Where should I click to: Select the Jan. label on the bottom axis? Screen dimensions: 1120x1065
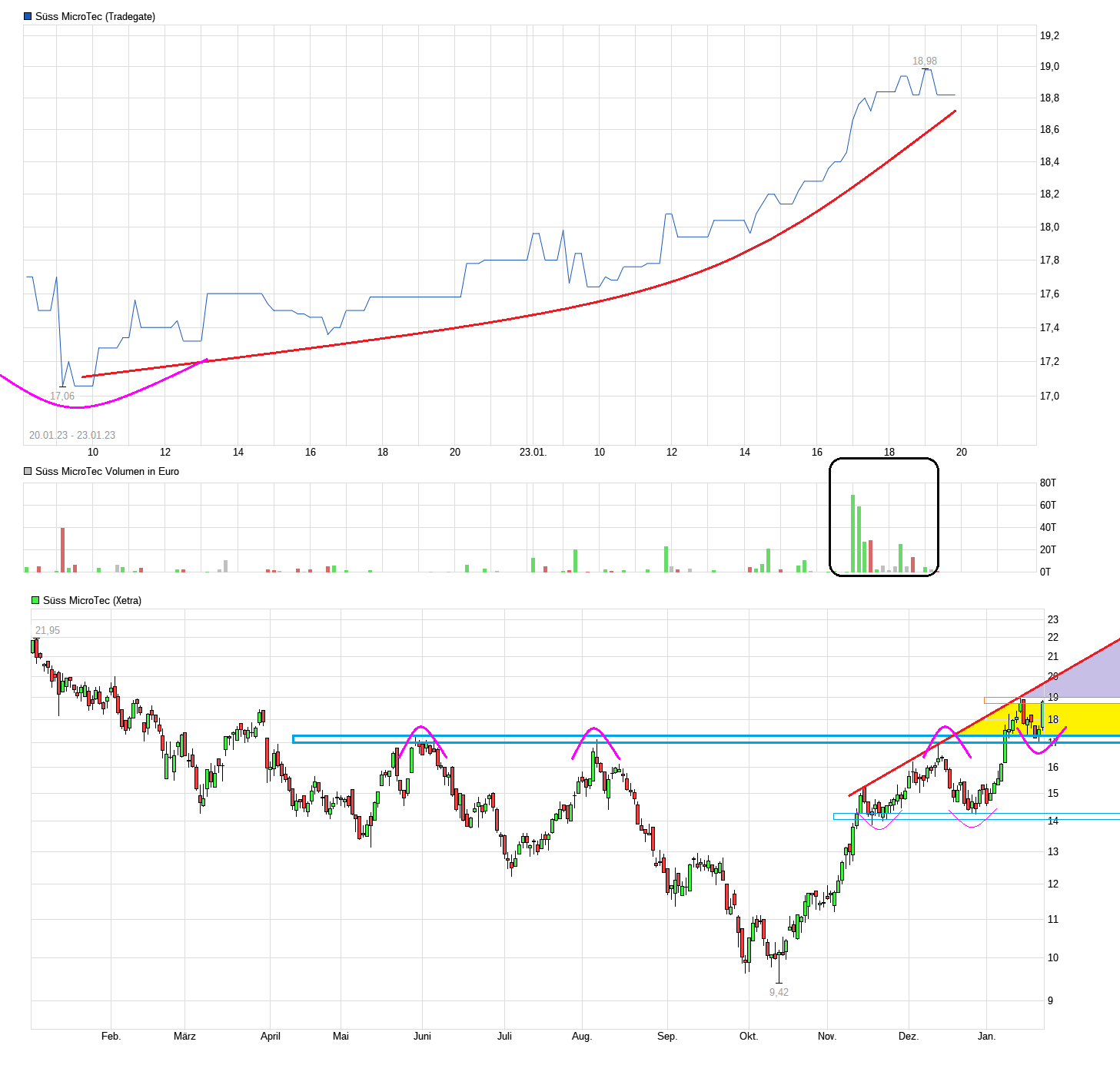[x=988, y=1036]
